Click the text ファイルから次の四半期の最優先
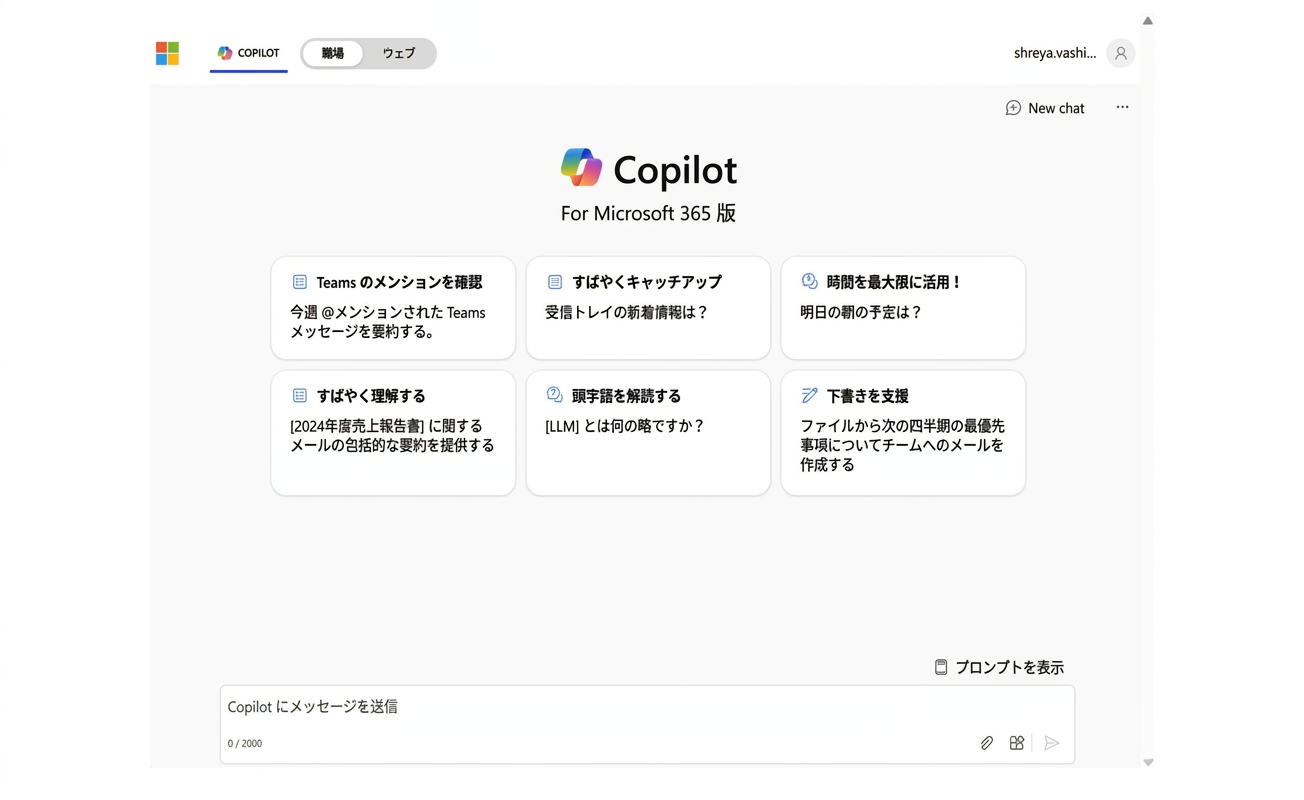The width and height of the screenshot is (1304, 800). pyautogui.click(x=902, y=426)
